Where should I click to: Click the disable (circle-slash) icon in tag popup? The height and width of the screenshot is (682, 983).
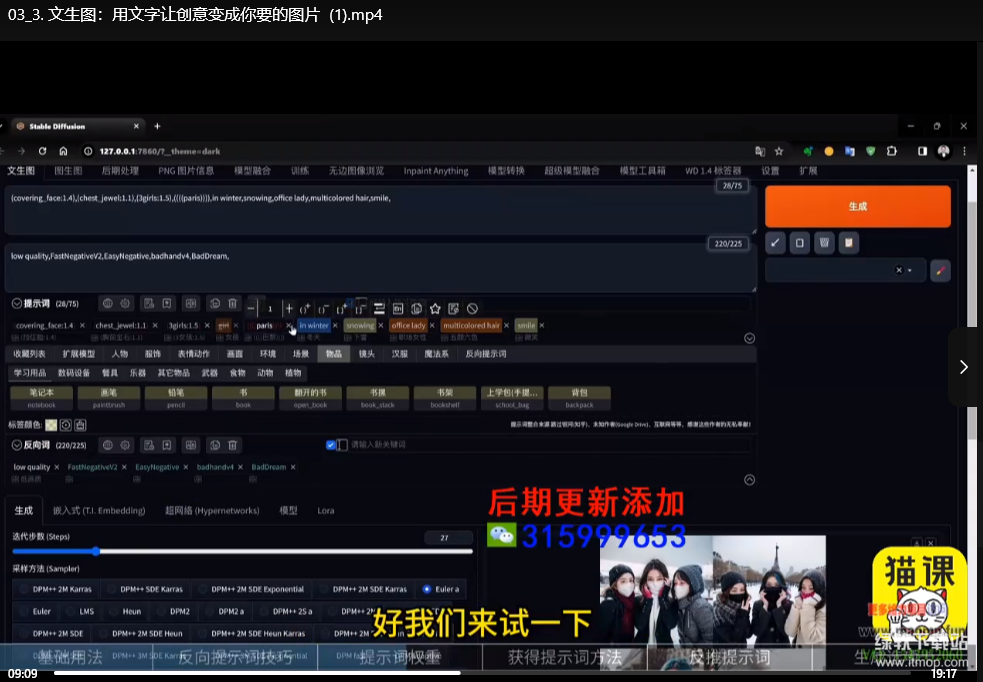point(472,309)
